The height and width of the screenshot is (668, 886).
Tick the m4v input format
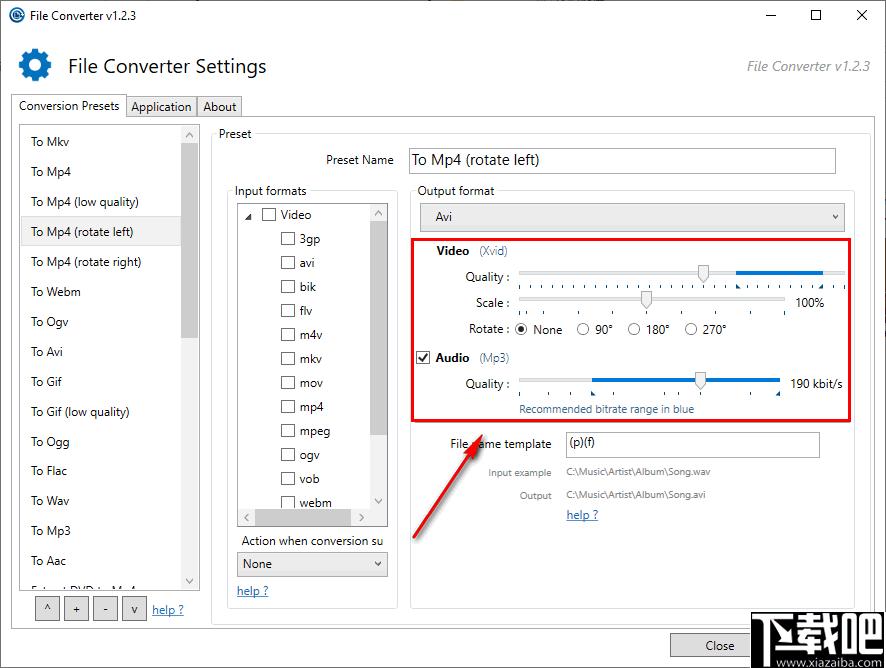point(288,335)
